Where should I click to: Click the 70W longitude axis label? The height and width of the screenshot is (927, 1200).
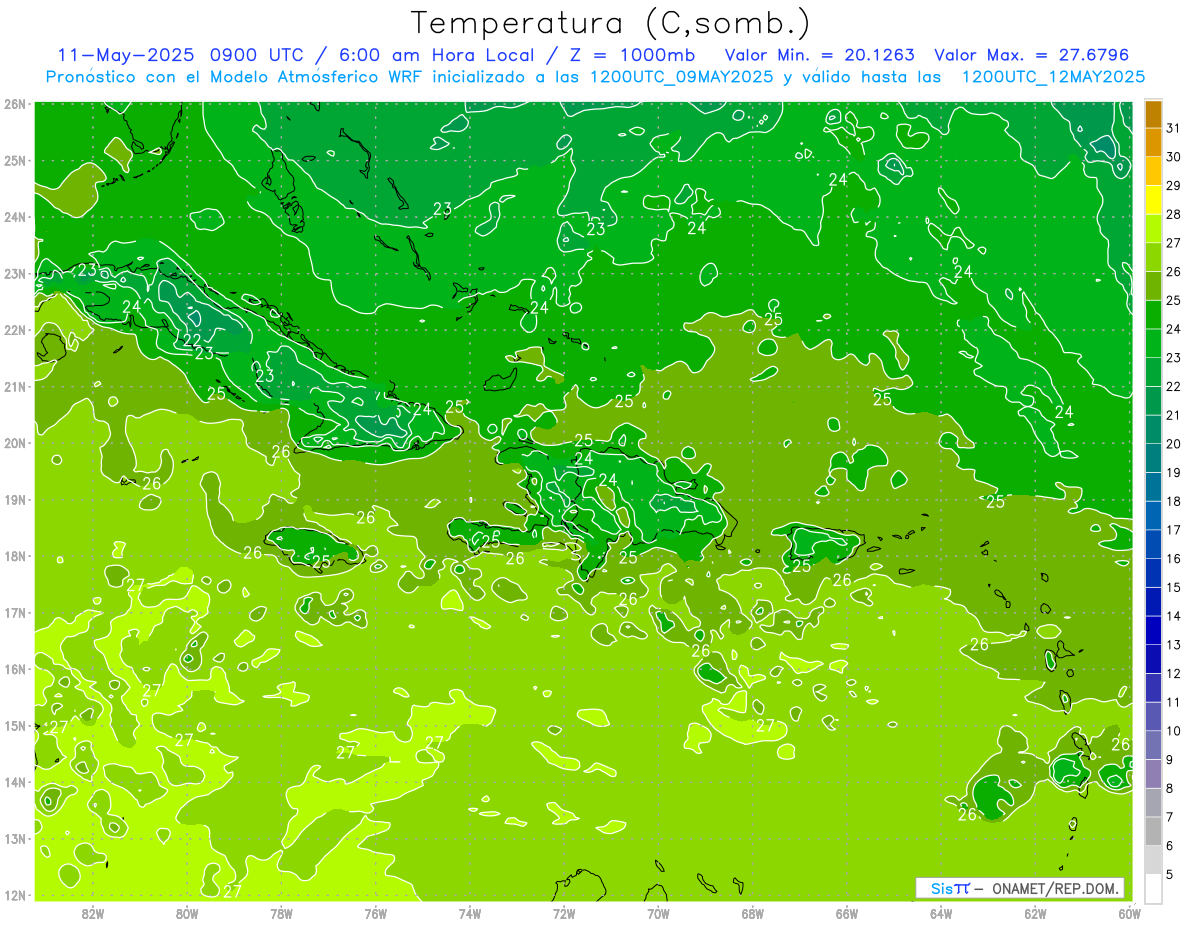click(x=658, y=913)
